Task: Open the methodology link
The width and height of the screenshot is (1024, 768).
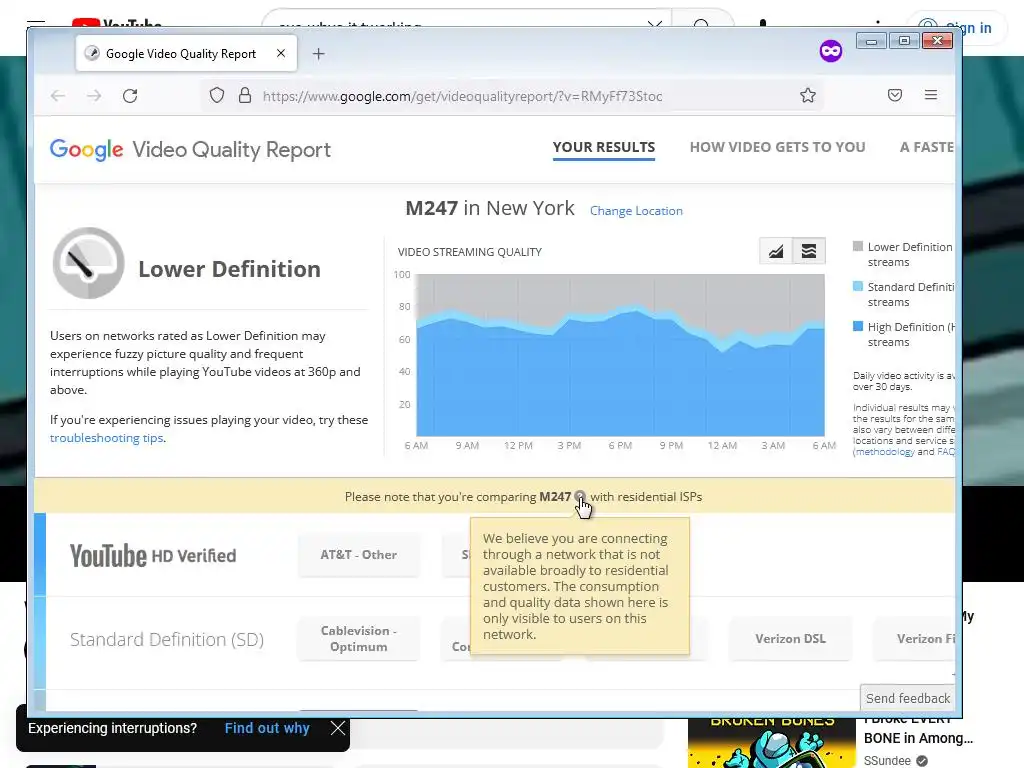Action: [885, 452]
